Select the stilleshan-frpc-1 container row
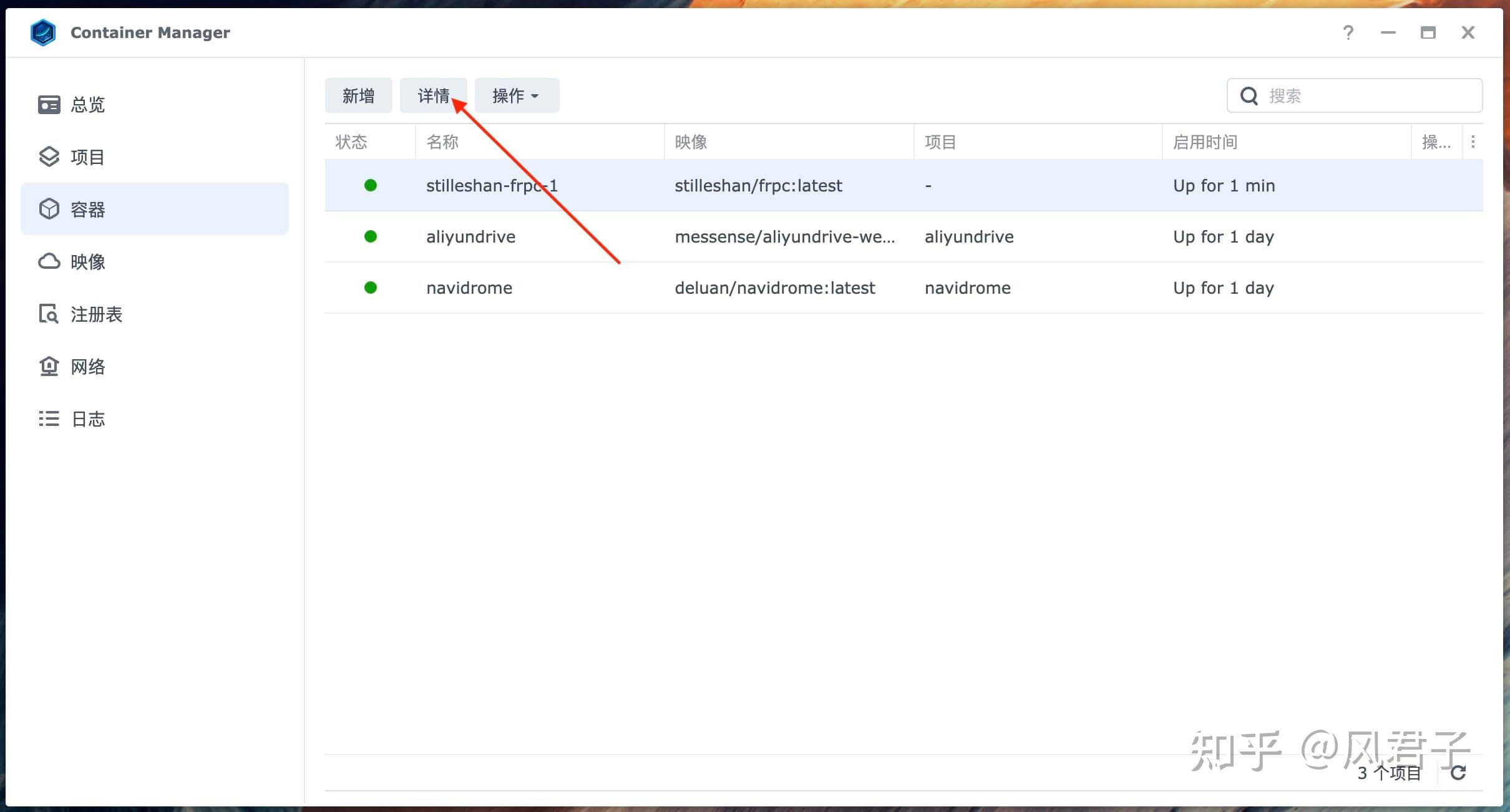Viewport: 1510px width, 812px height. coord(759,185)
